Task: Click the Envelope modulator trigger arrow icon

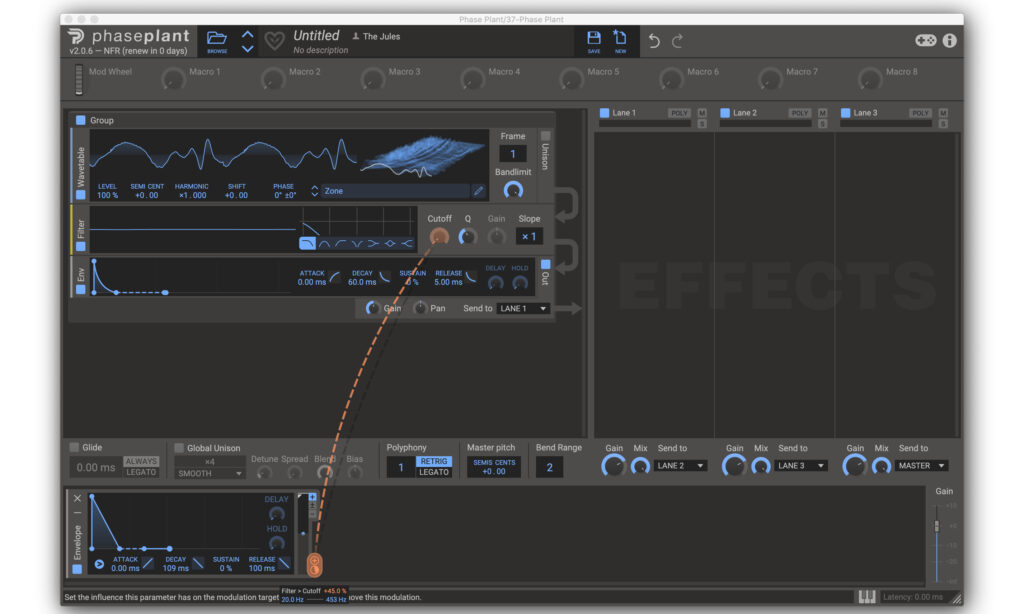Action: point(99,564)
